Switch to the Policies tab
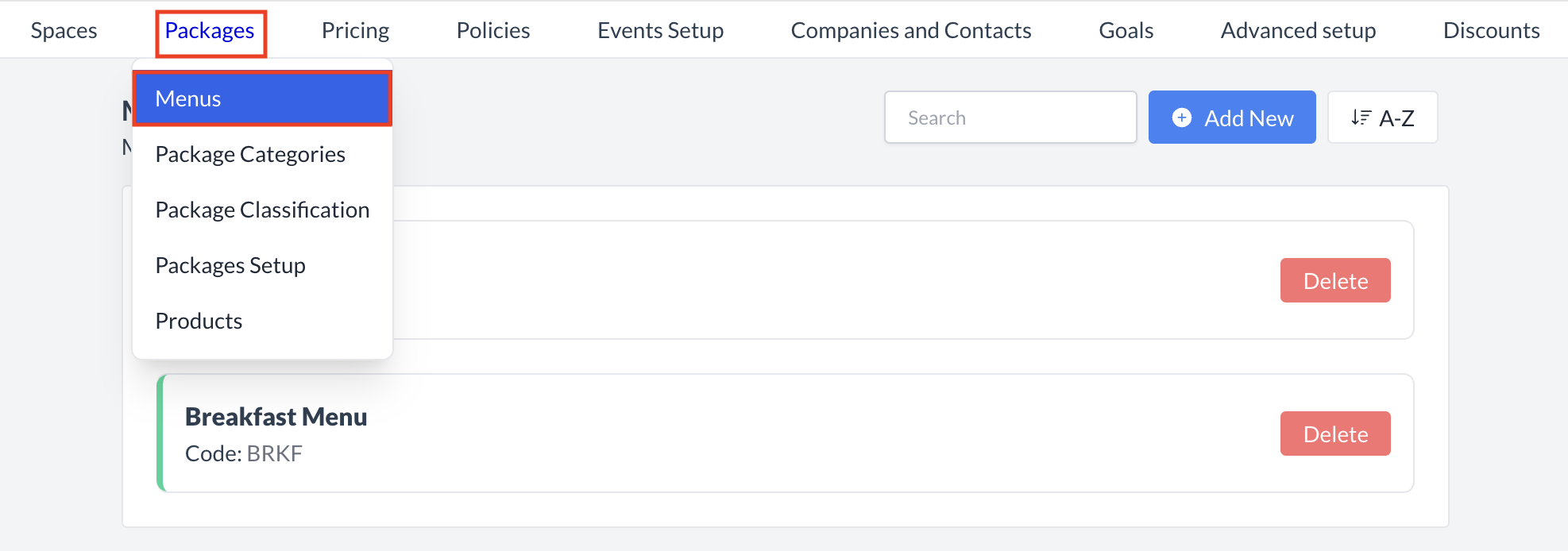 tap(493, 30)
